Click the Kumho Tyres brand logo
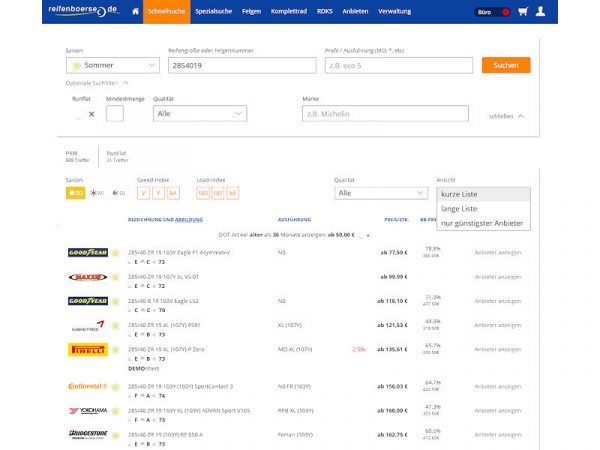The width and height of the screenshot is (600, 450). [88, 326]
